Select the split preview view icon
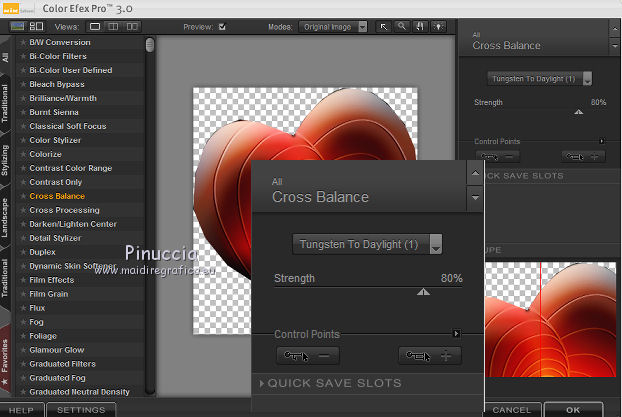This screenshot has height=417, width=622. (113, 27)
